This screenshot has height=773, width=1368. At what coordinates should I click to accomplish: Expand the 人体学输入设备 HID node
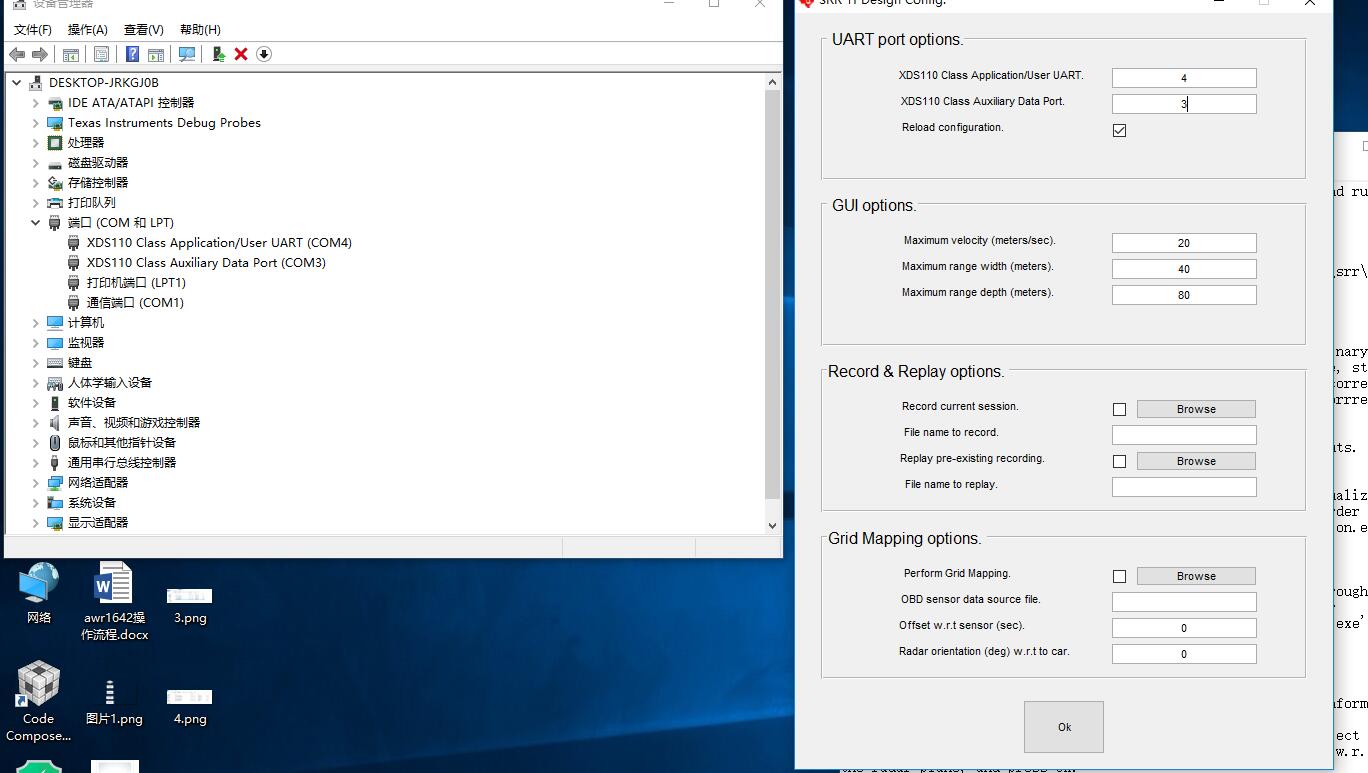pos(36,383)
